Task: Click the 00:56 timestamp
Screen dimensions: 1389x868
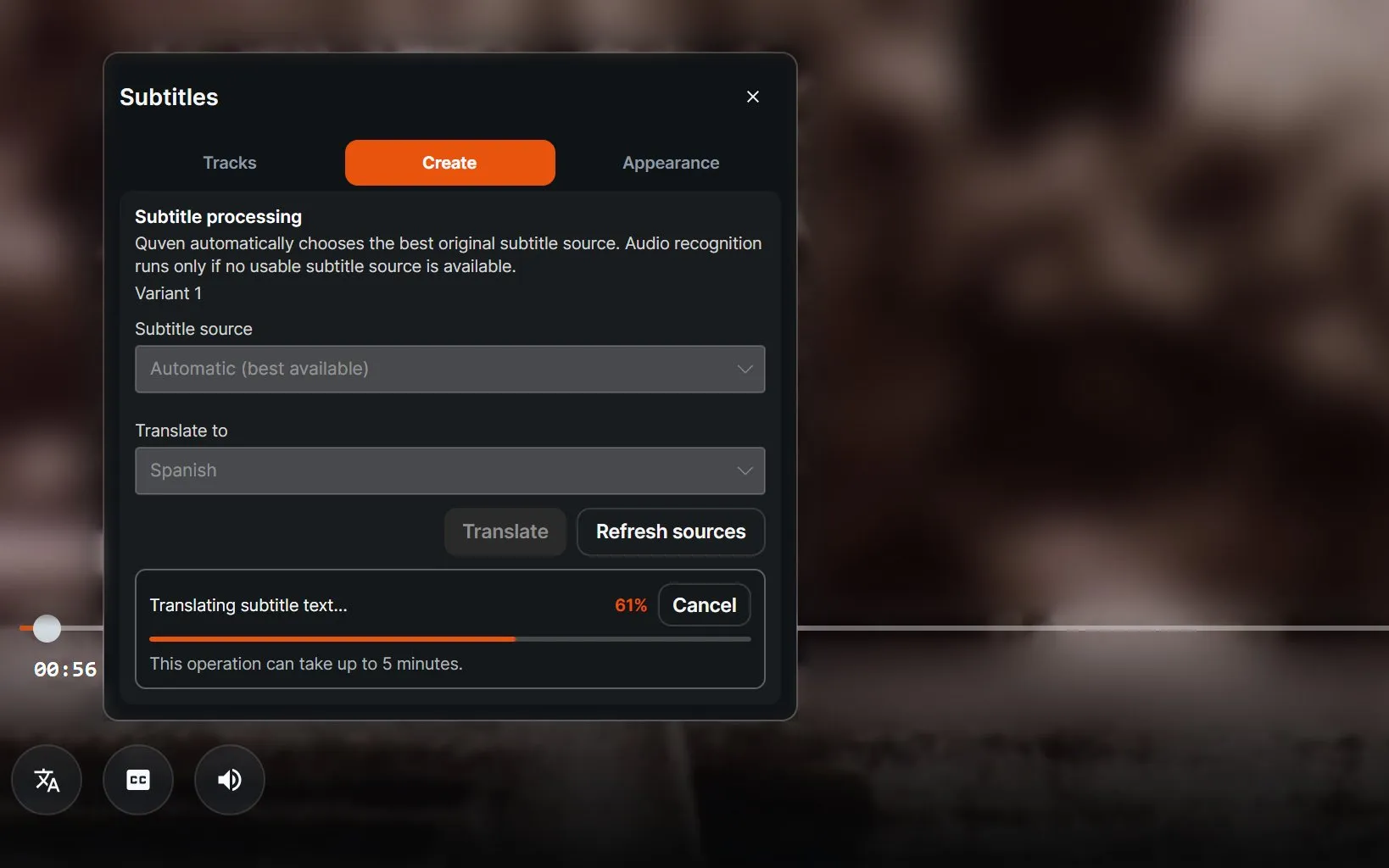Action: 65,670
